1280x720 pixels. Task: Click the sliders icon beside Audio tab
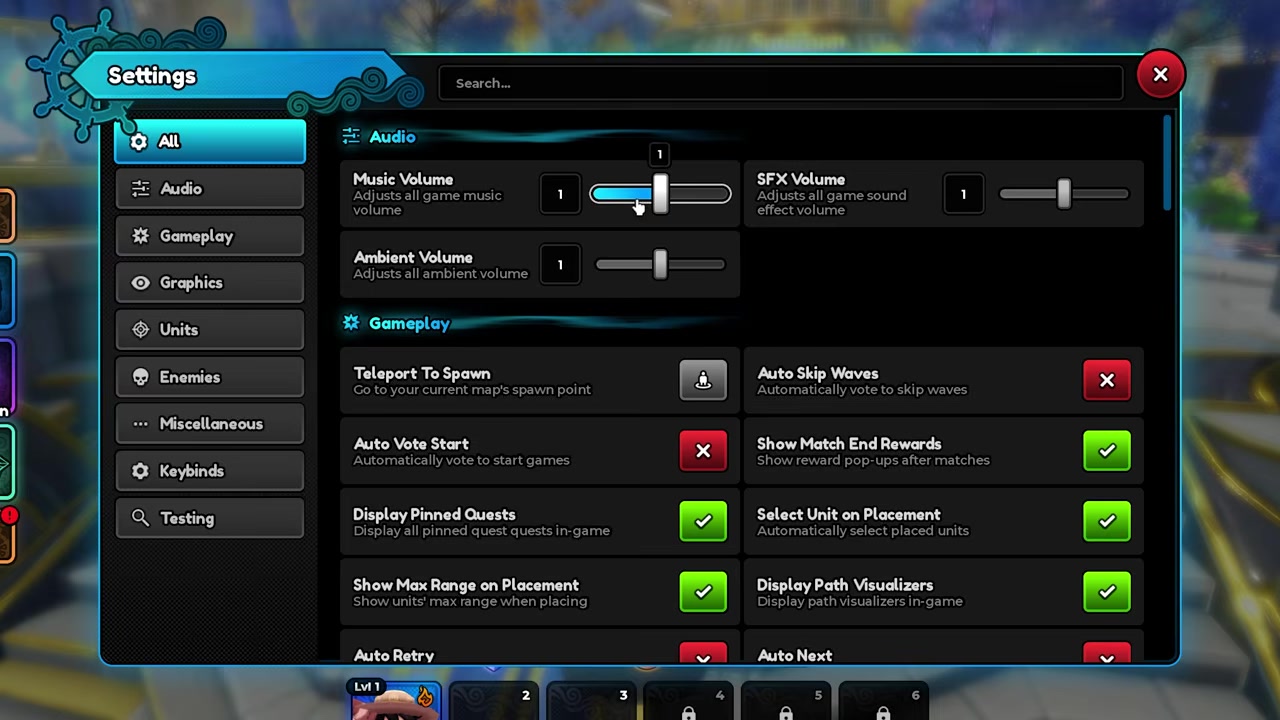pos(140,188)
